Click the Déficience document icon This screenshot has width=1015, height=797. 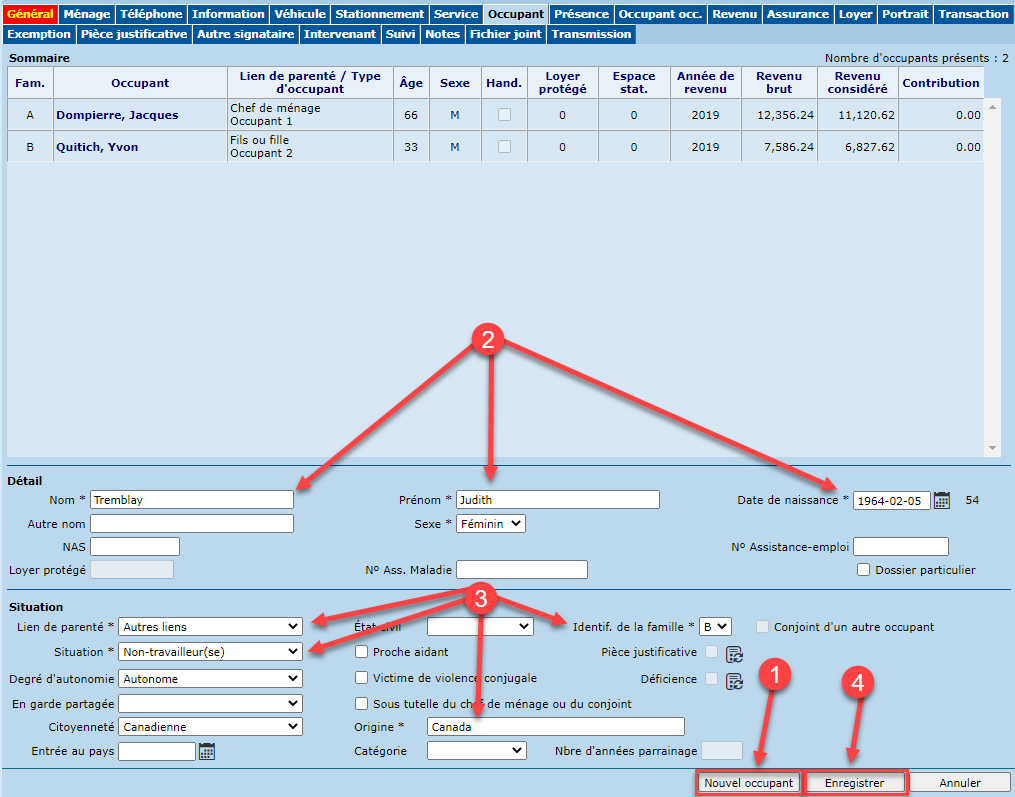(734, 681)
